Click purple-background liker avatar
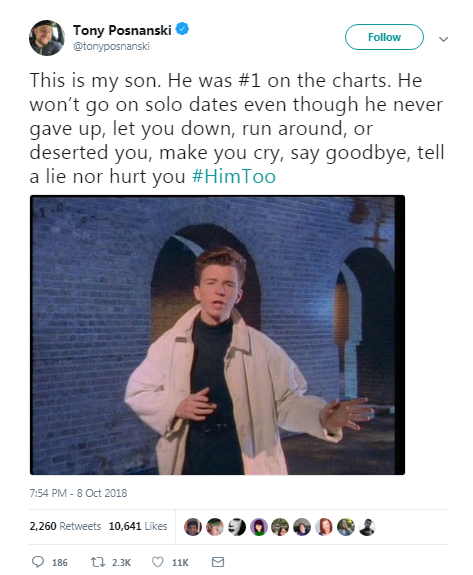473x575 pixels. 258,527
